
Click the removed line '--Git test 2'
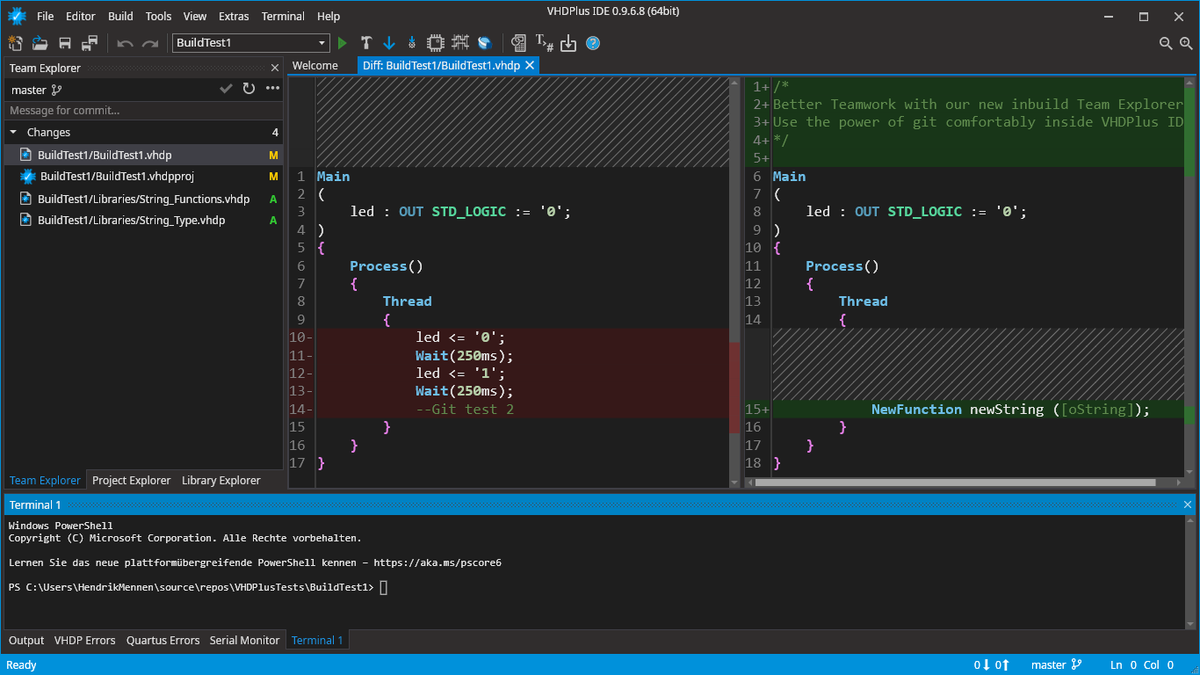coord(465,409)
